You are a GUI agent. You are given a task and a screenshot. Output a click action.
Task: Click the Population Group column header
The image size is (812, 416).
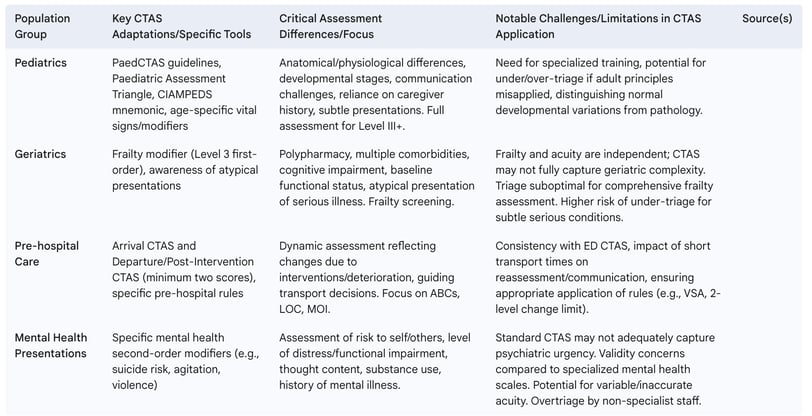(42, 26)
